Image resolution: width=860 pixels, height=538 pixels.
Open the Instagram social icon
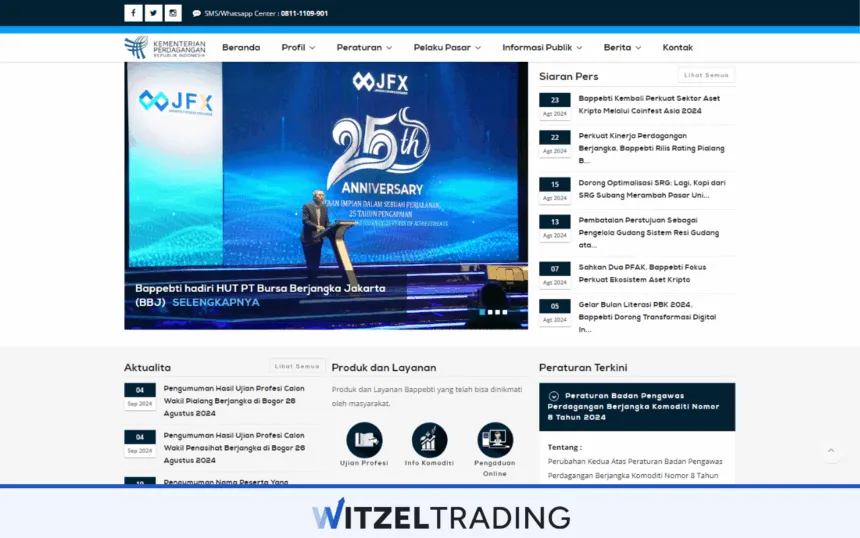[173, 13]
